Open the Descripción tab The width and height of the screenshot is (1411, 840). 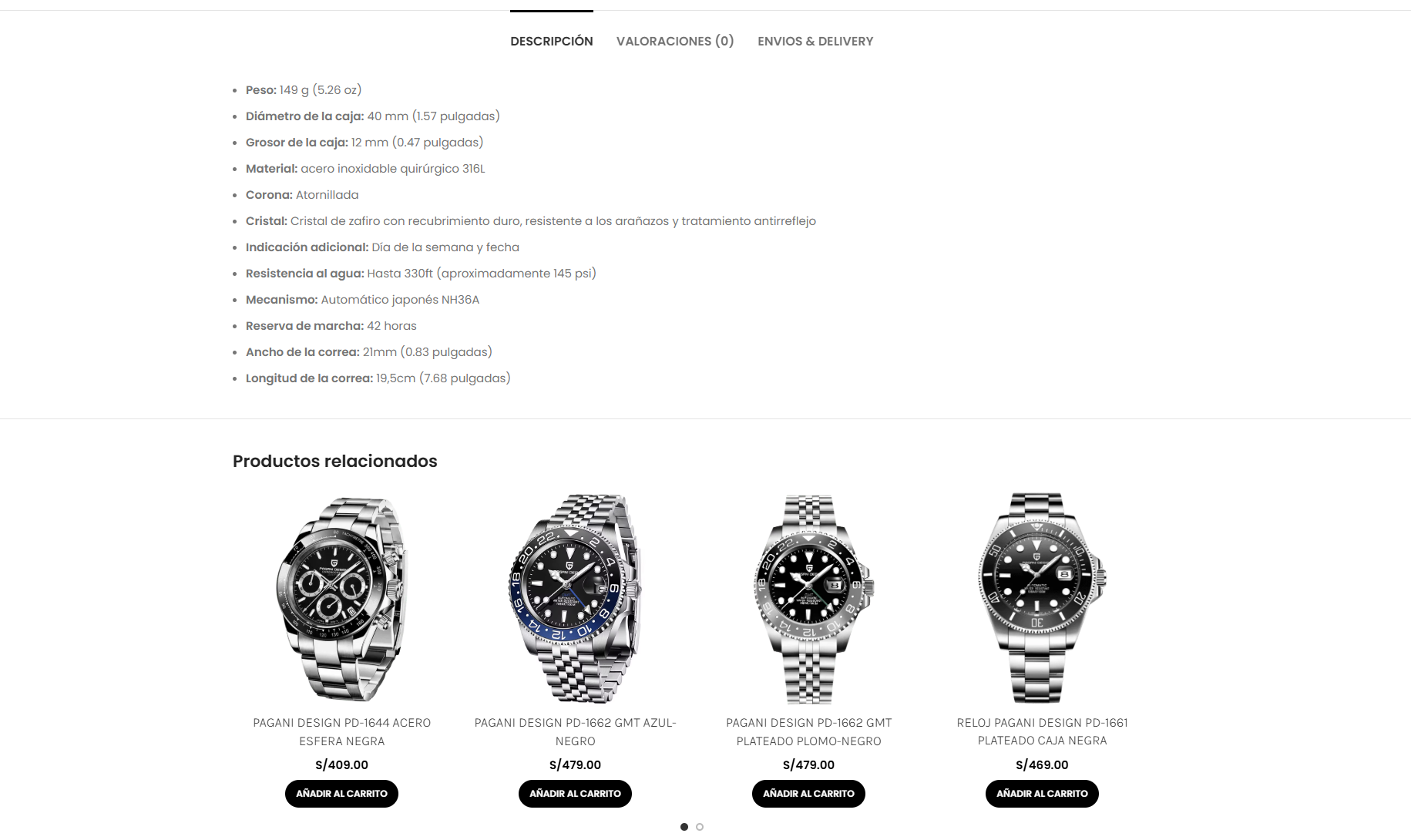click(552, 41)
